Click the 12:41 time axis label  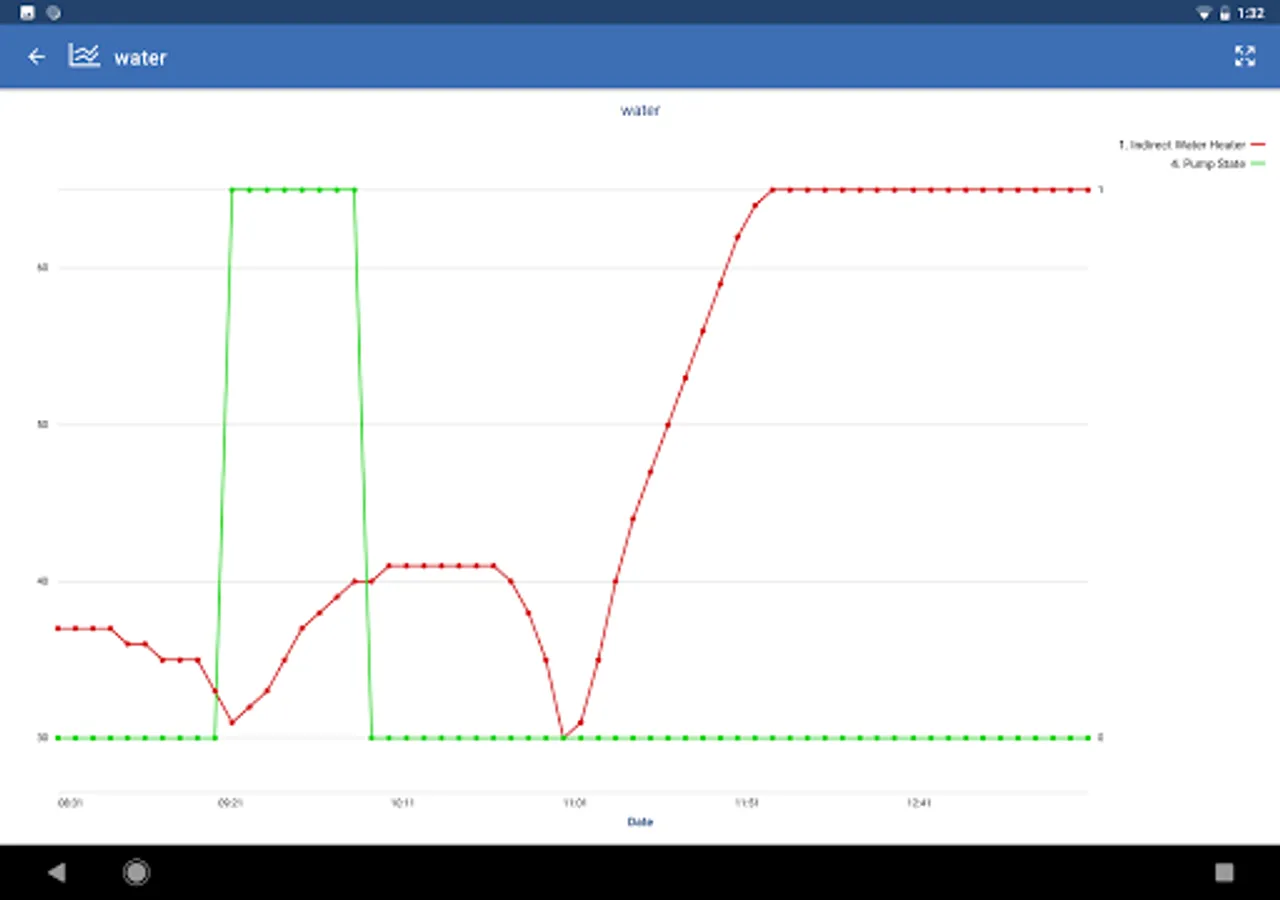pos(919,802)
